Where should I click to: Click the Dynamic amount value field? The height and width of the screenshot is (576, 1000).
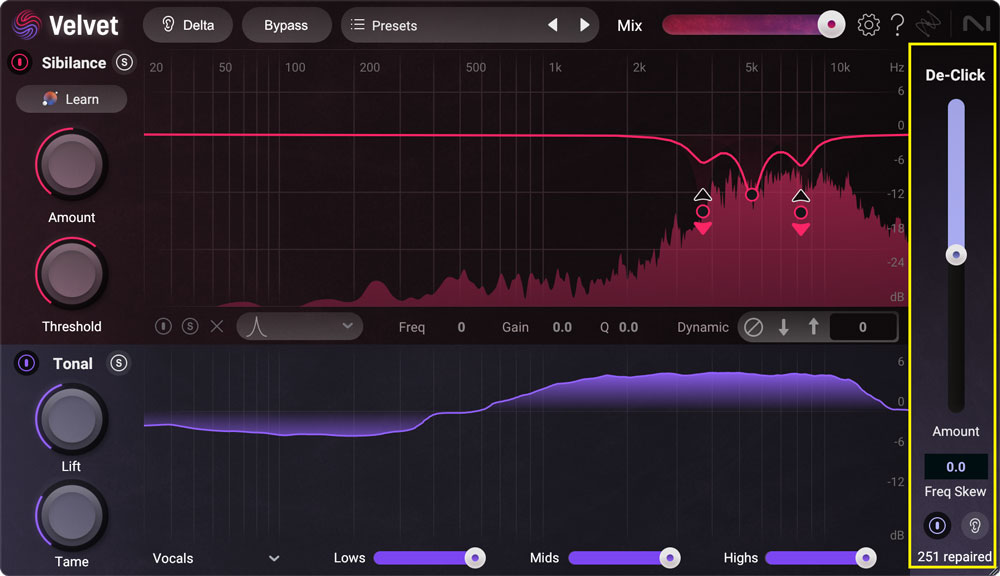(x=863, y=327)
